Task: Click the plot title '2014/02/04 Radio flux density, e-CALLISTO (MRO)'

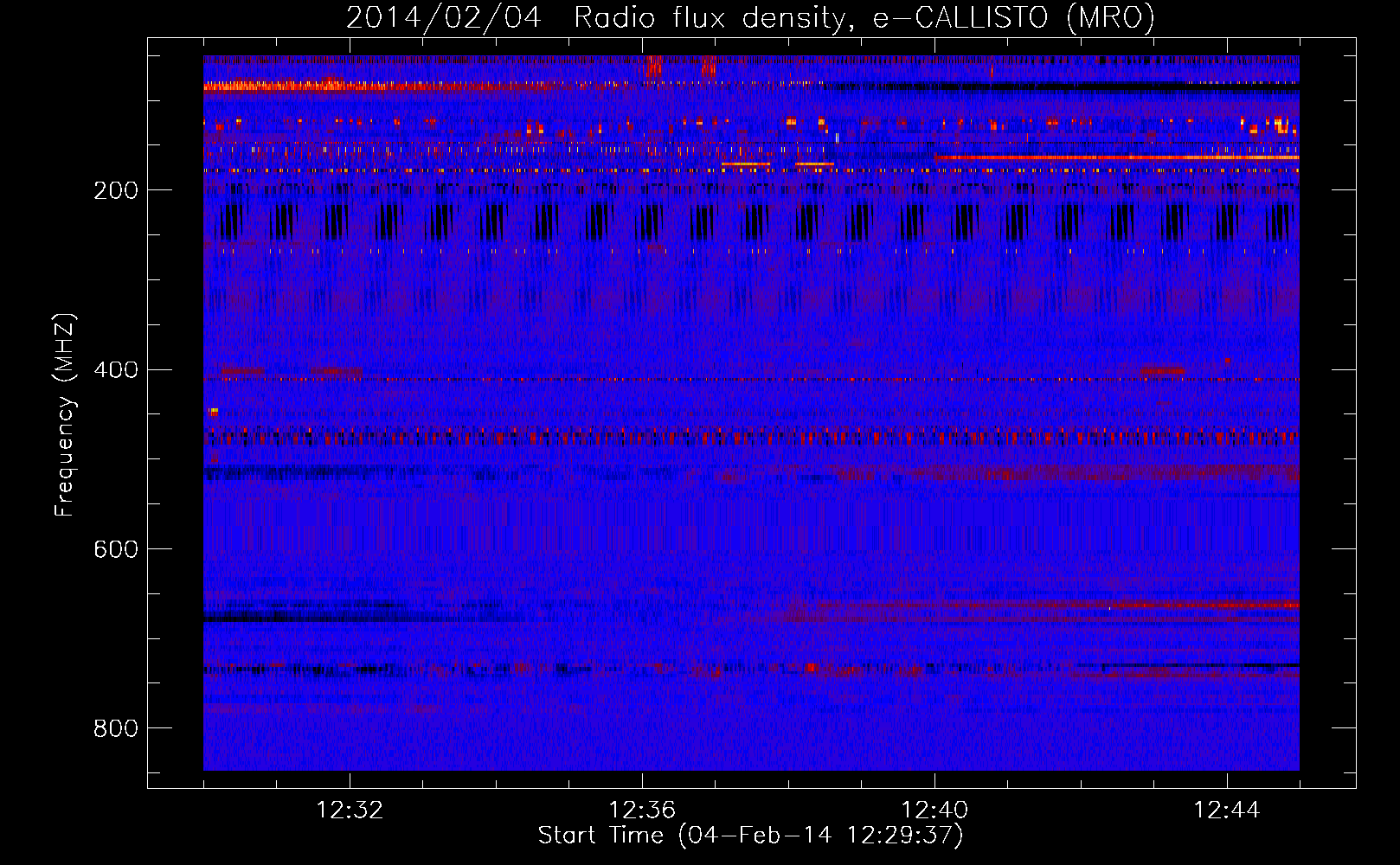Action: coord(750,17)
